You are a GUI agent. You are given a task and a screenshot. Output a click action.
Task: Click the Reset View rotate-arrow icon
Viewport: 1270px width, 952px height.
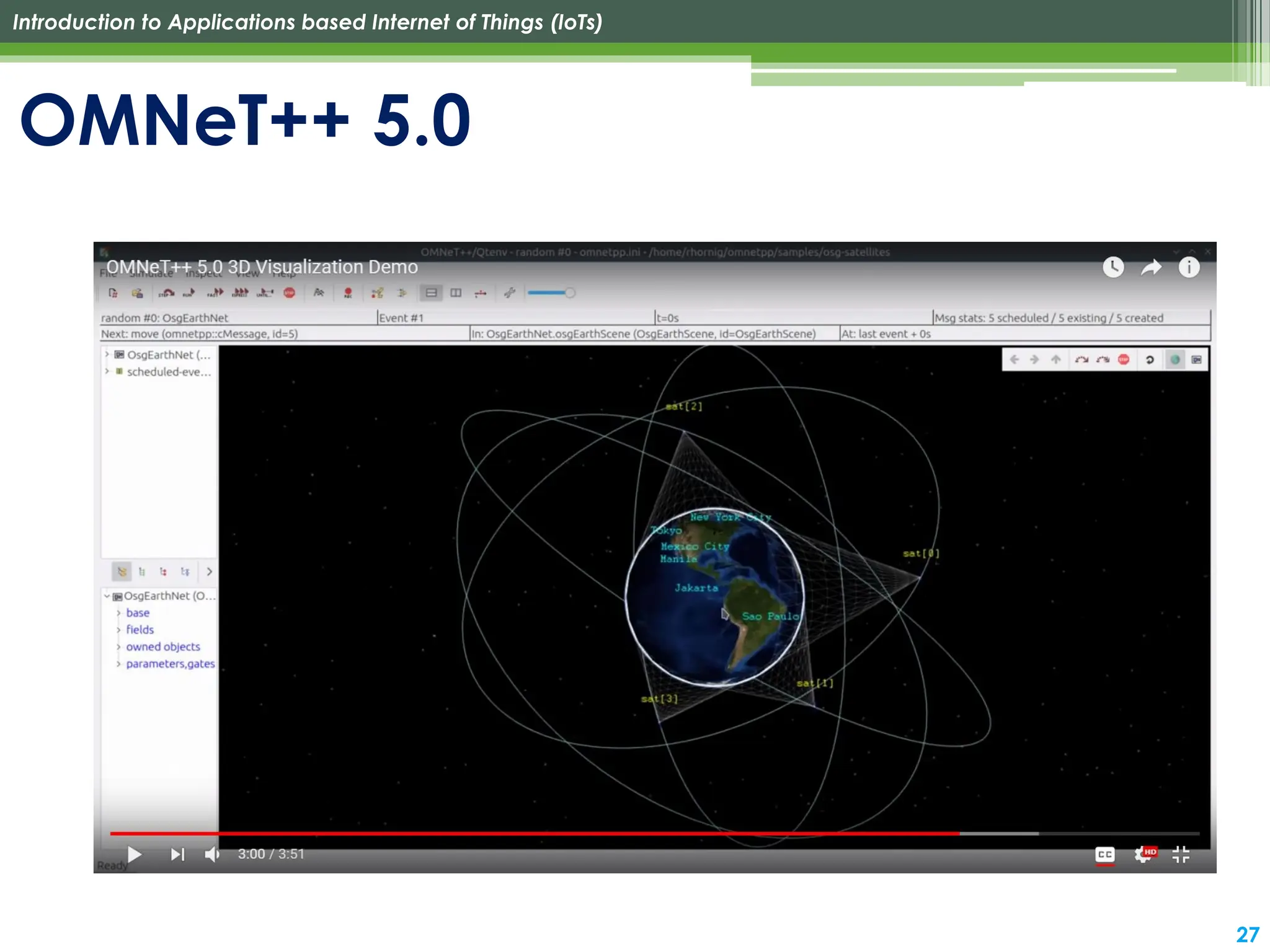click(1150, 359)
